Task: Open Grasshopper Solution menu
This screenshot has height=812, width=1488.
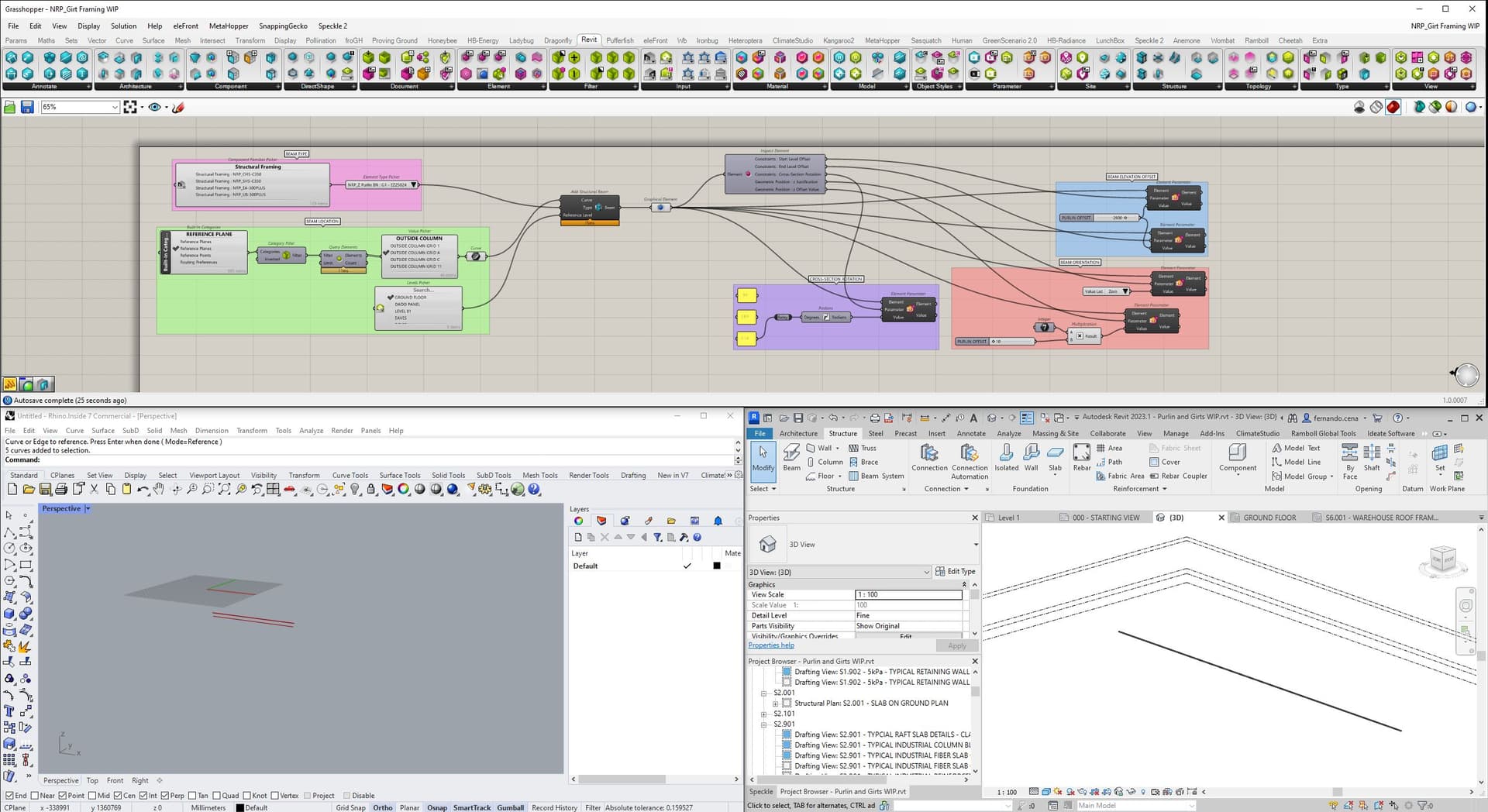Action: click(x=123, y=26)
